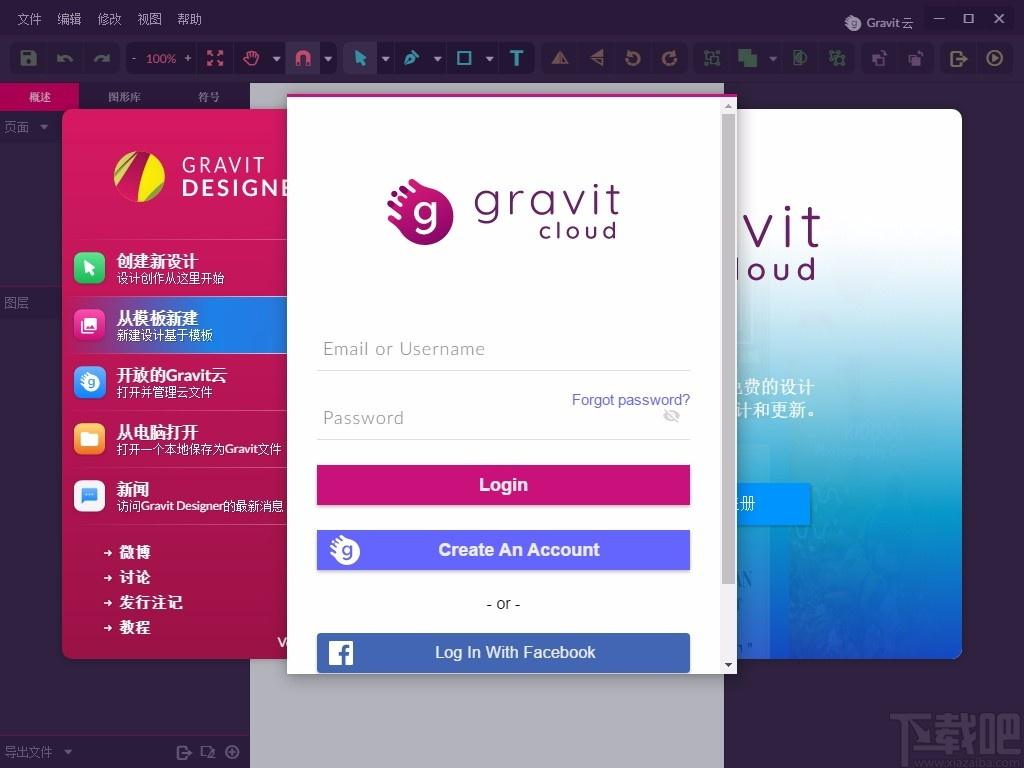
Task: Open the 教程 tutorials link
Action: pos(135,627)
